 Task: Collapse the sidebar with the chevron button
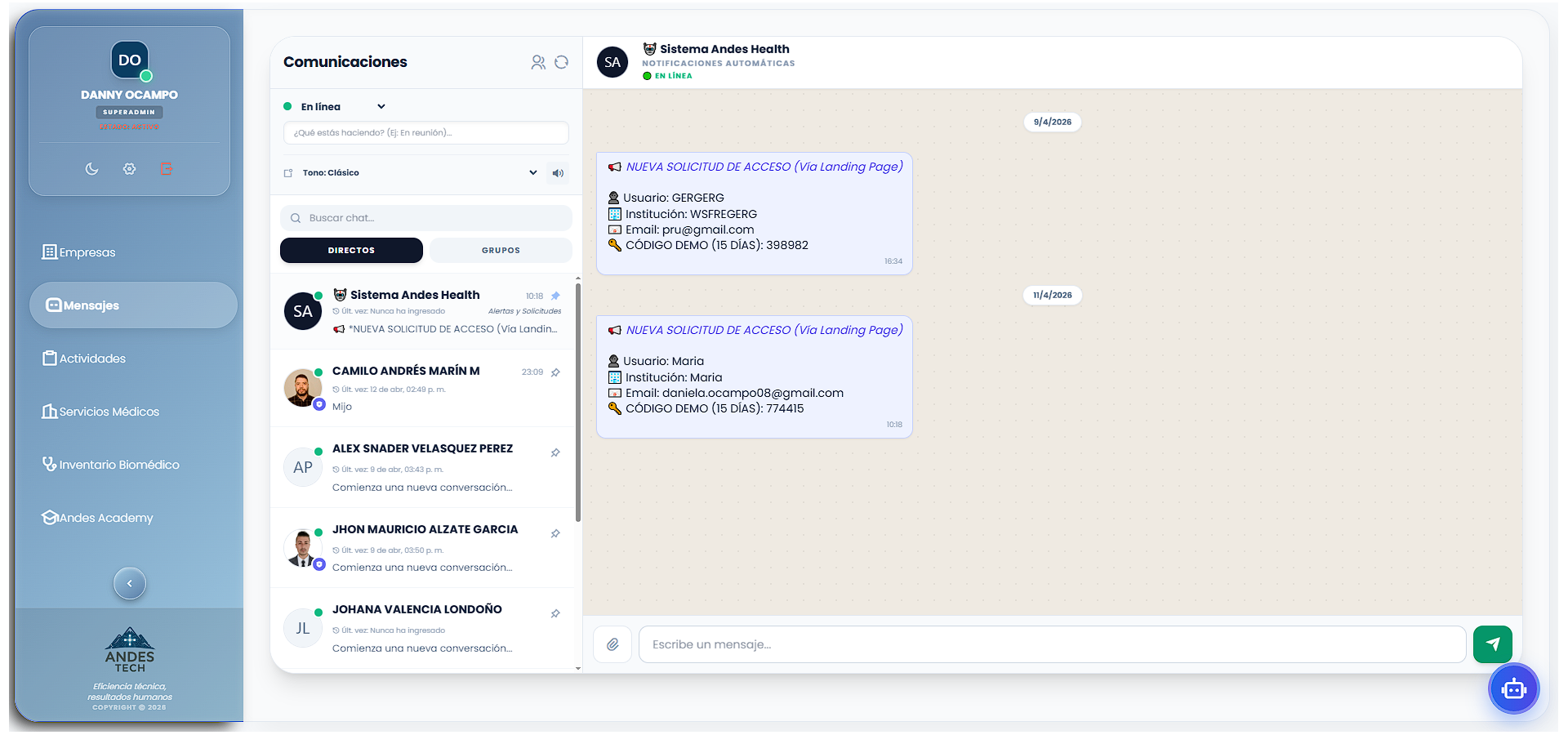129,583
